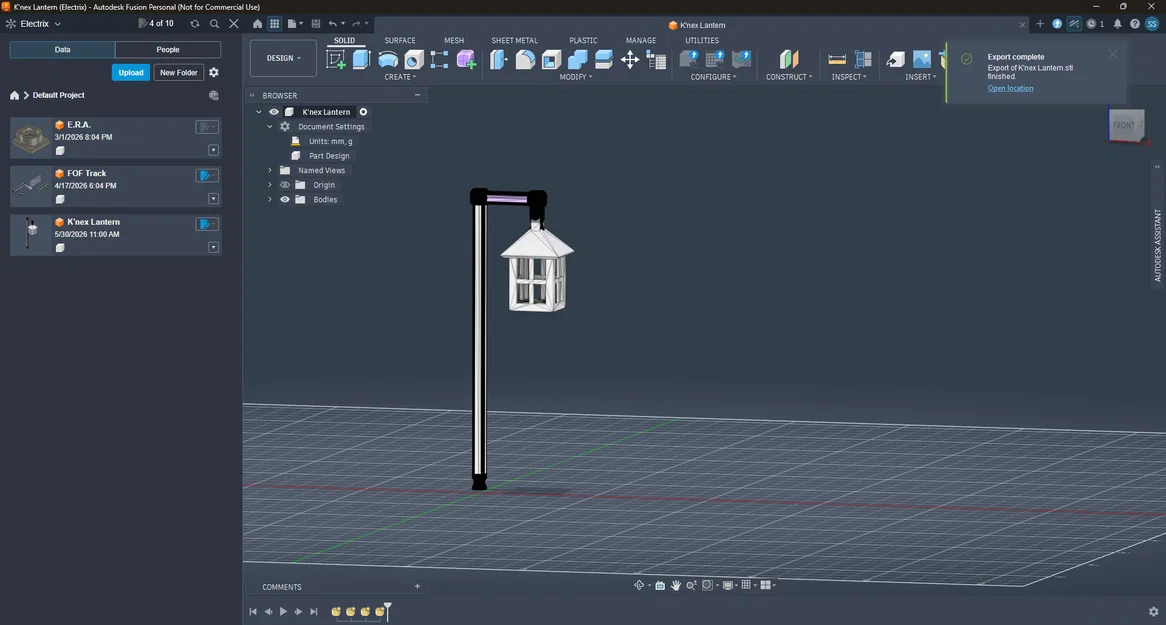Toggle visibility of the Origin folder
This screenshot has height=625, width=1166.
[x=284, y=185]
